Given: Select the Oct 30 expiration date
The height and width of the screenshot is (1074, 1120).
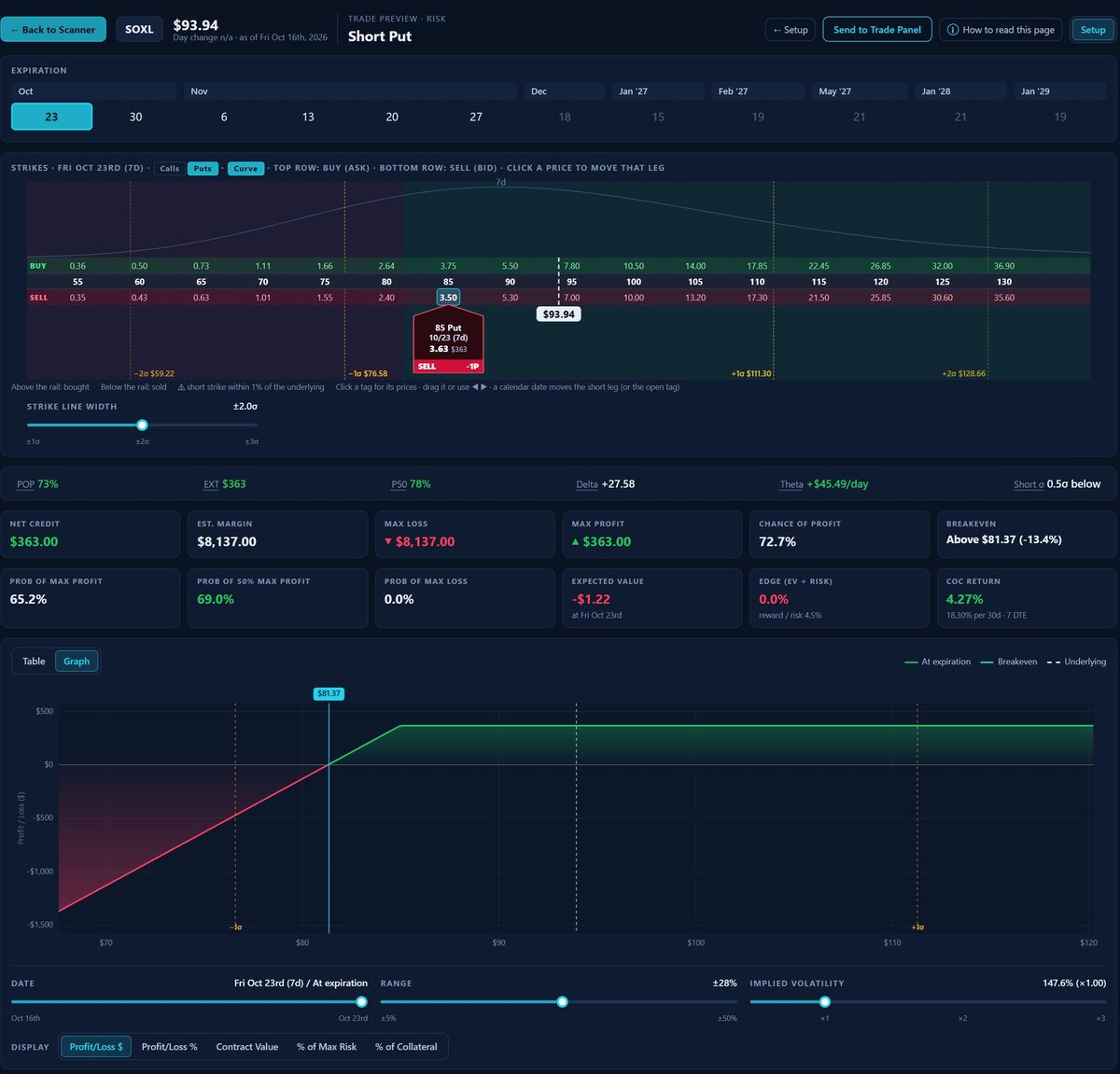Looking at the screenshot, I should pyautogui.click(x=136, y=117).
